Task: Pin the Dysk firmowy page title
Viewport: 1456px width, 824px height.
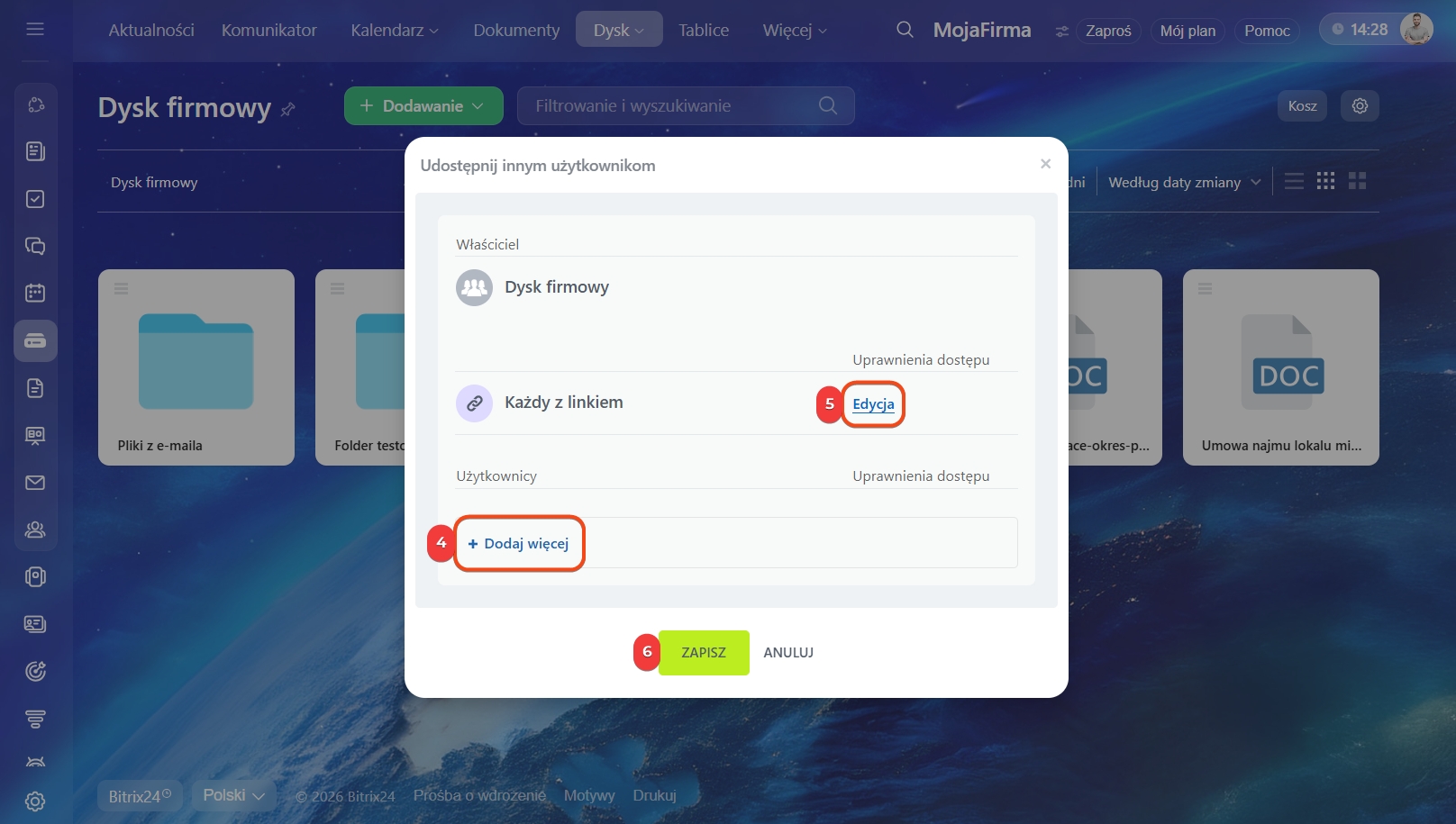Action: click(x=287, y=109)
